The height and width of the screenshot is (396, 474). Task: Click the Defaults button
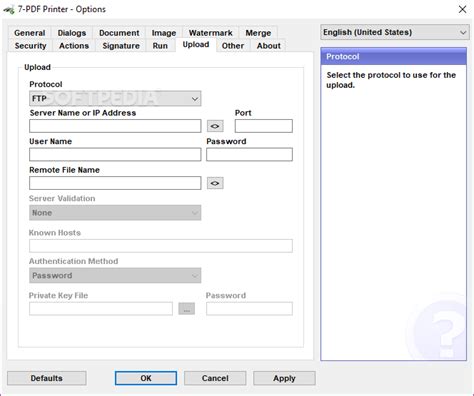pos(47,378)
